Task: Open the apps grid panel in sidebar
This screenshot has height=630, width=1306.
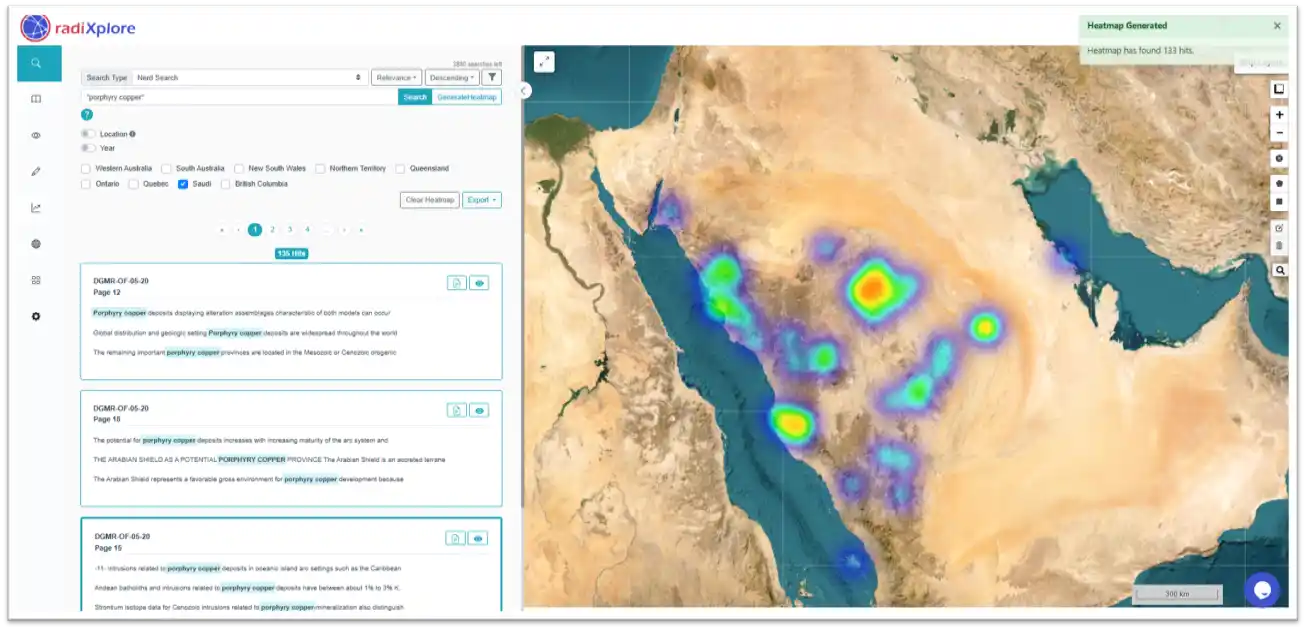Action: pos(37,280)
